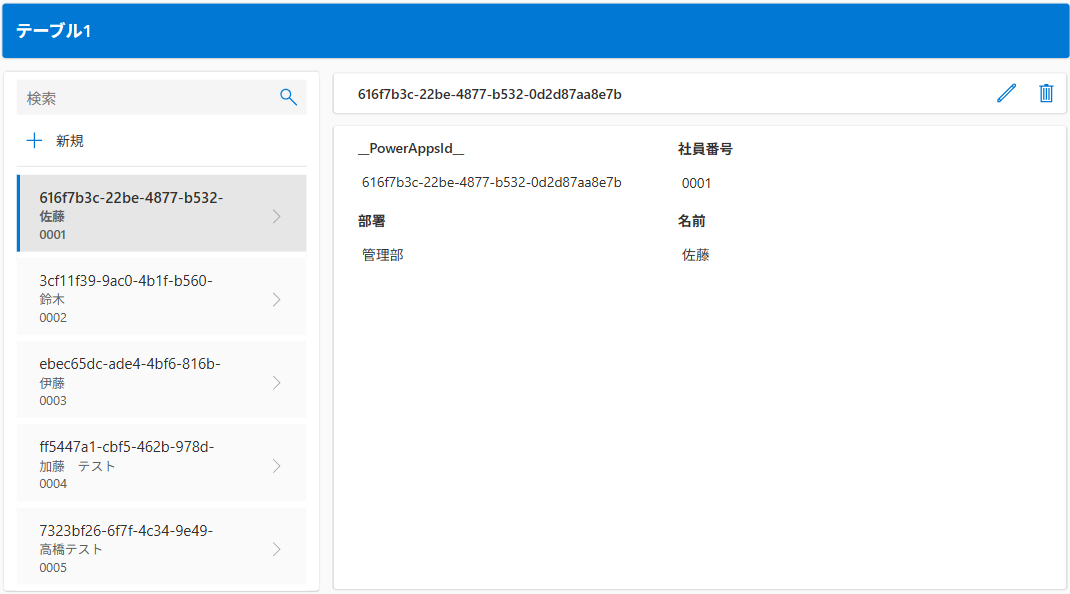
Task: Click the 管理部 department value
Action: pyautogui.click(x=382, y=255)
